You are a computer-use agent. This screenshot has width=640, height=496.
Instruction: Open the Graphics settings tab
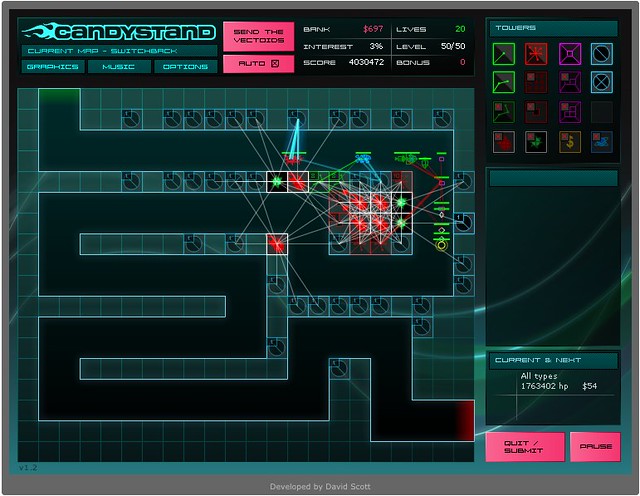click(x=53, y=67)
